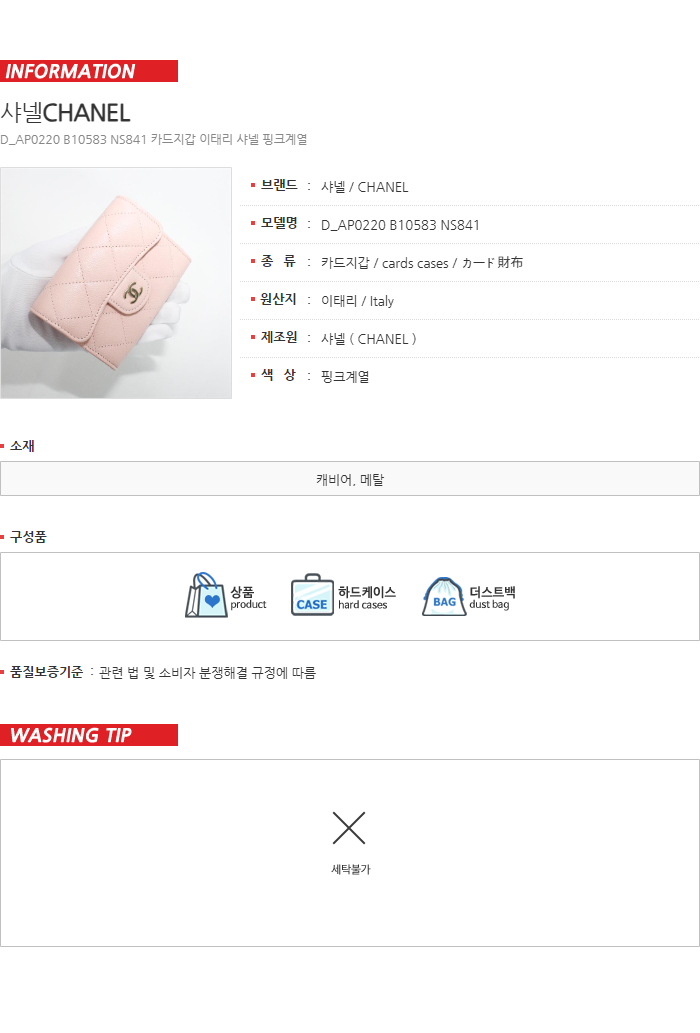Select the 샤넬CHANEL product title

pos(65,113)
